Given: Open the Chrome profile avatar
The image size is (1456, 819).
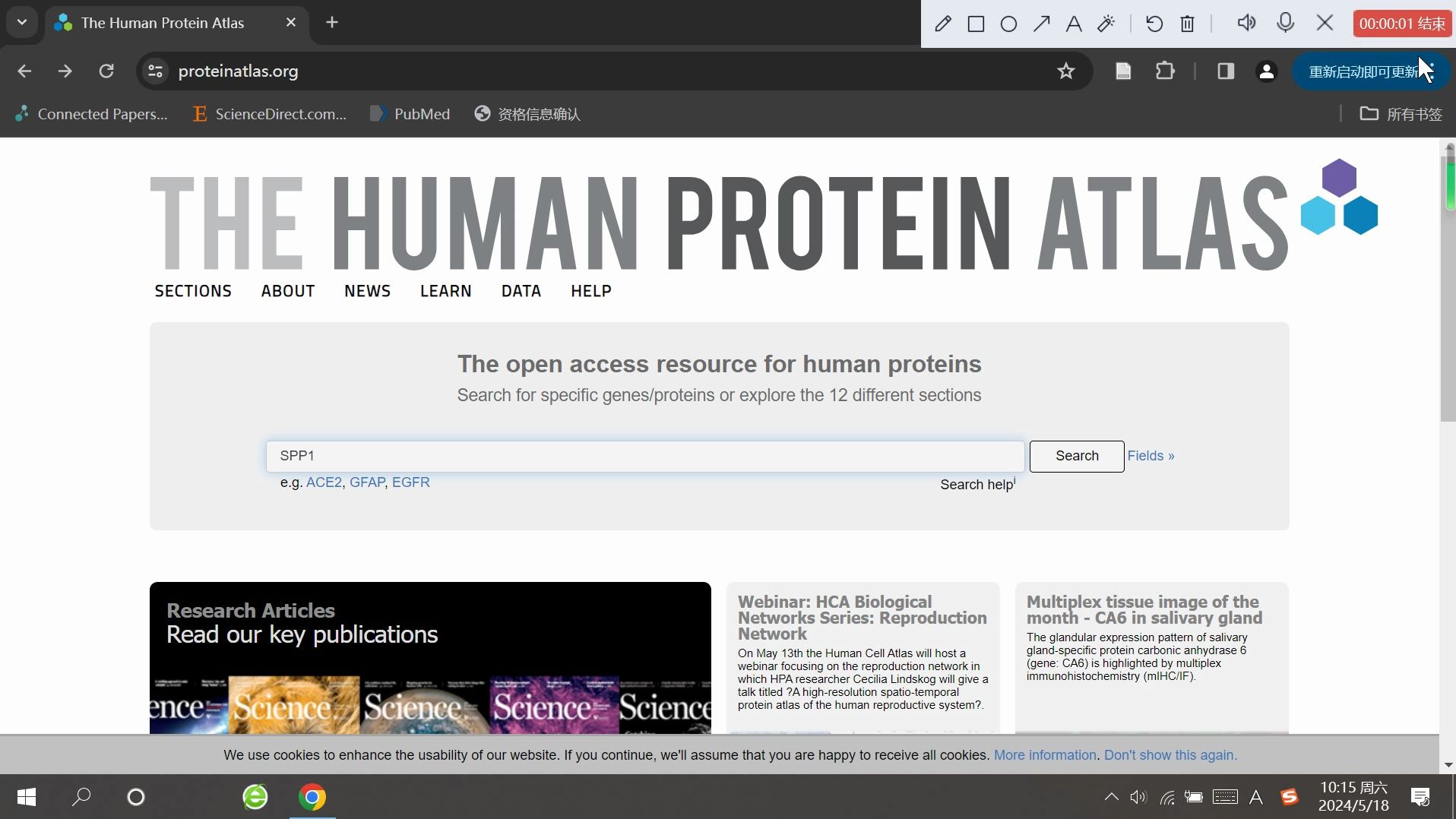Looking at the screenshot, I should coord(1267,71).
